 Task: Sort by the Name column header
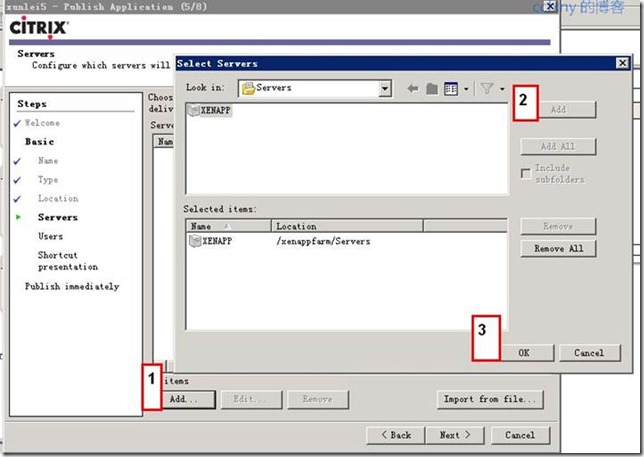point(229,226)
